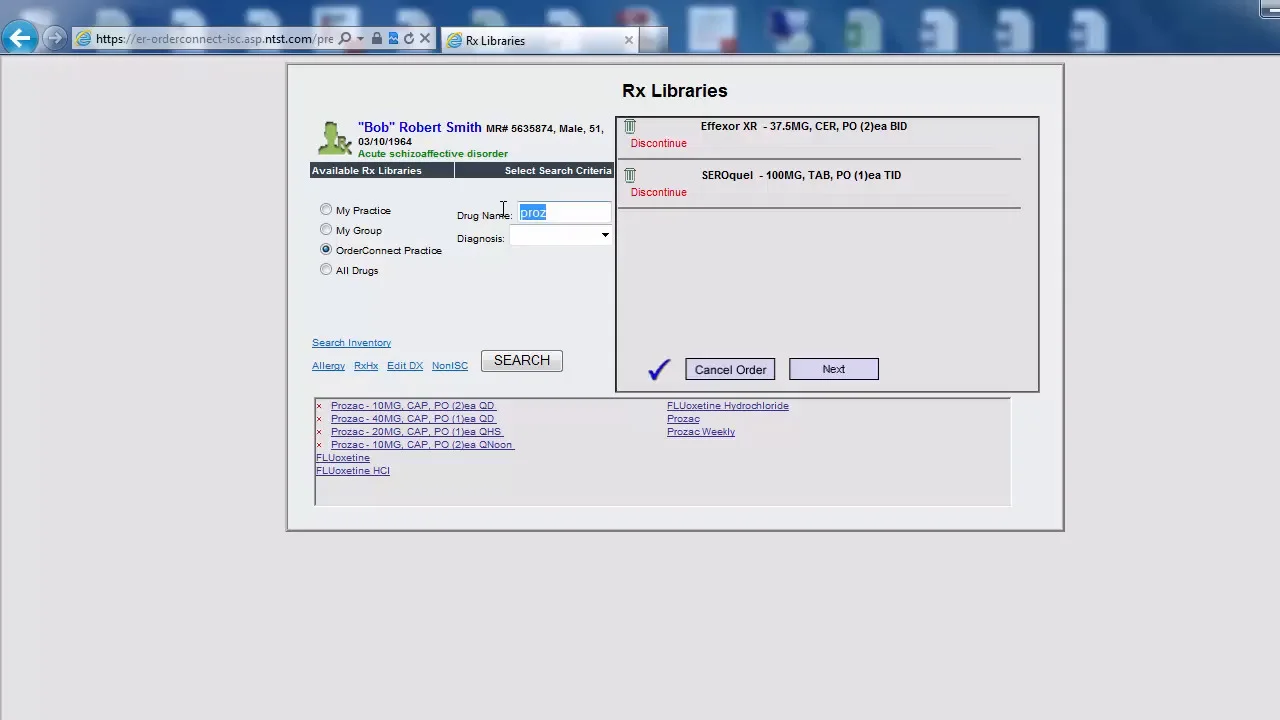Select the Prozac Weekly result link
Screen dimensions: 1280x720
[x=701, y=432]
